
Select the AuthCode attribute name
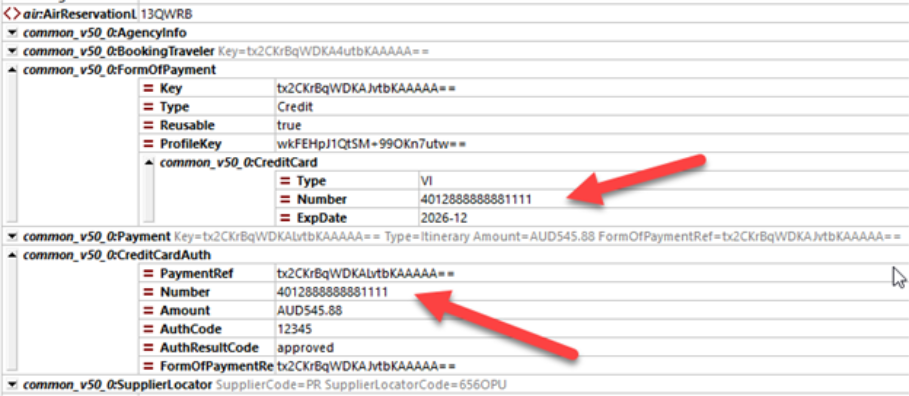[x=191, y=329]
